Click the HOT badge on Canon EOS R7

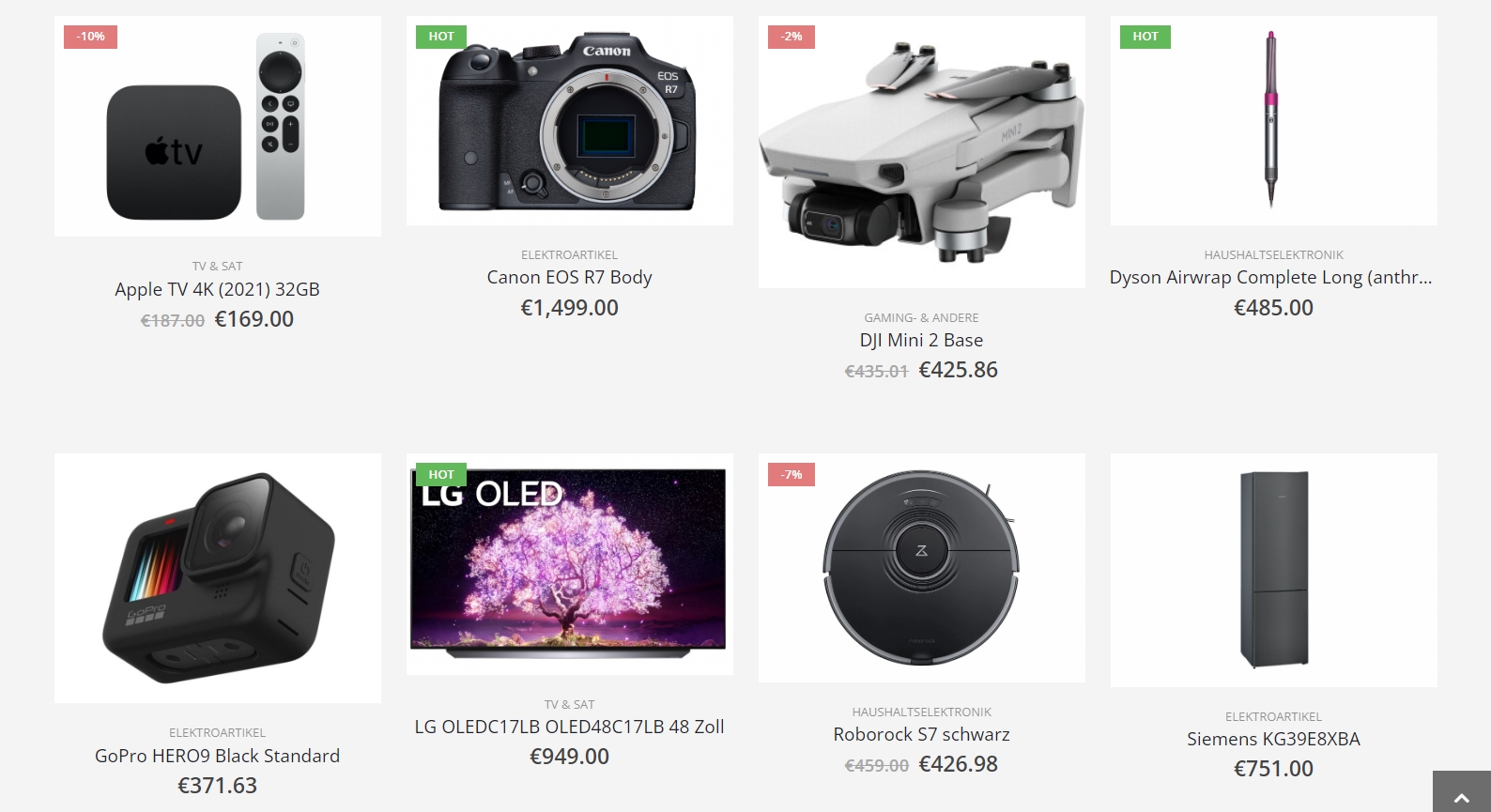coord(441,37)
